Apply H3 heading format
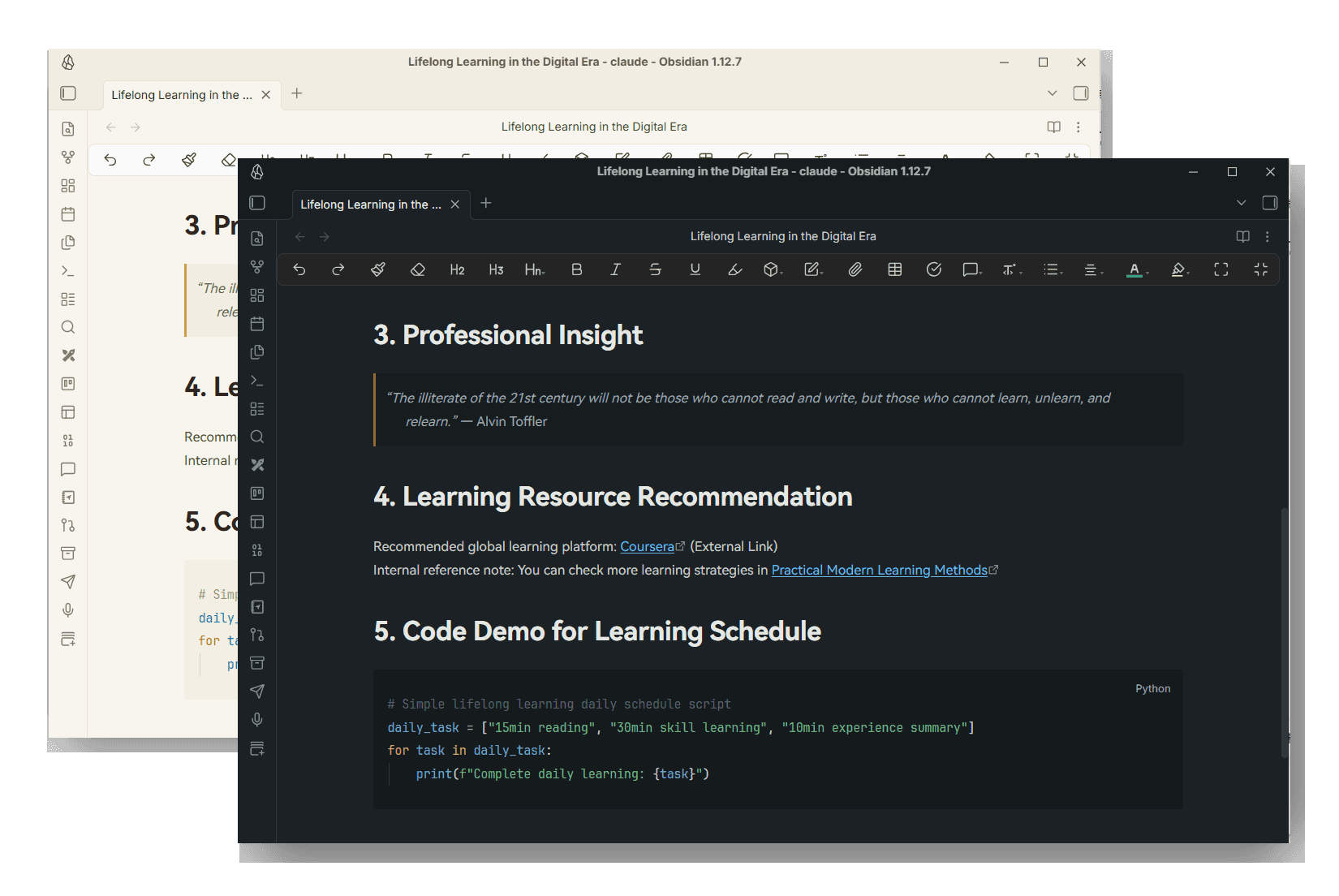This screenshot has height=896, width=1339. coord(497,269)
